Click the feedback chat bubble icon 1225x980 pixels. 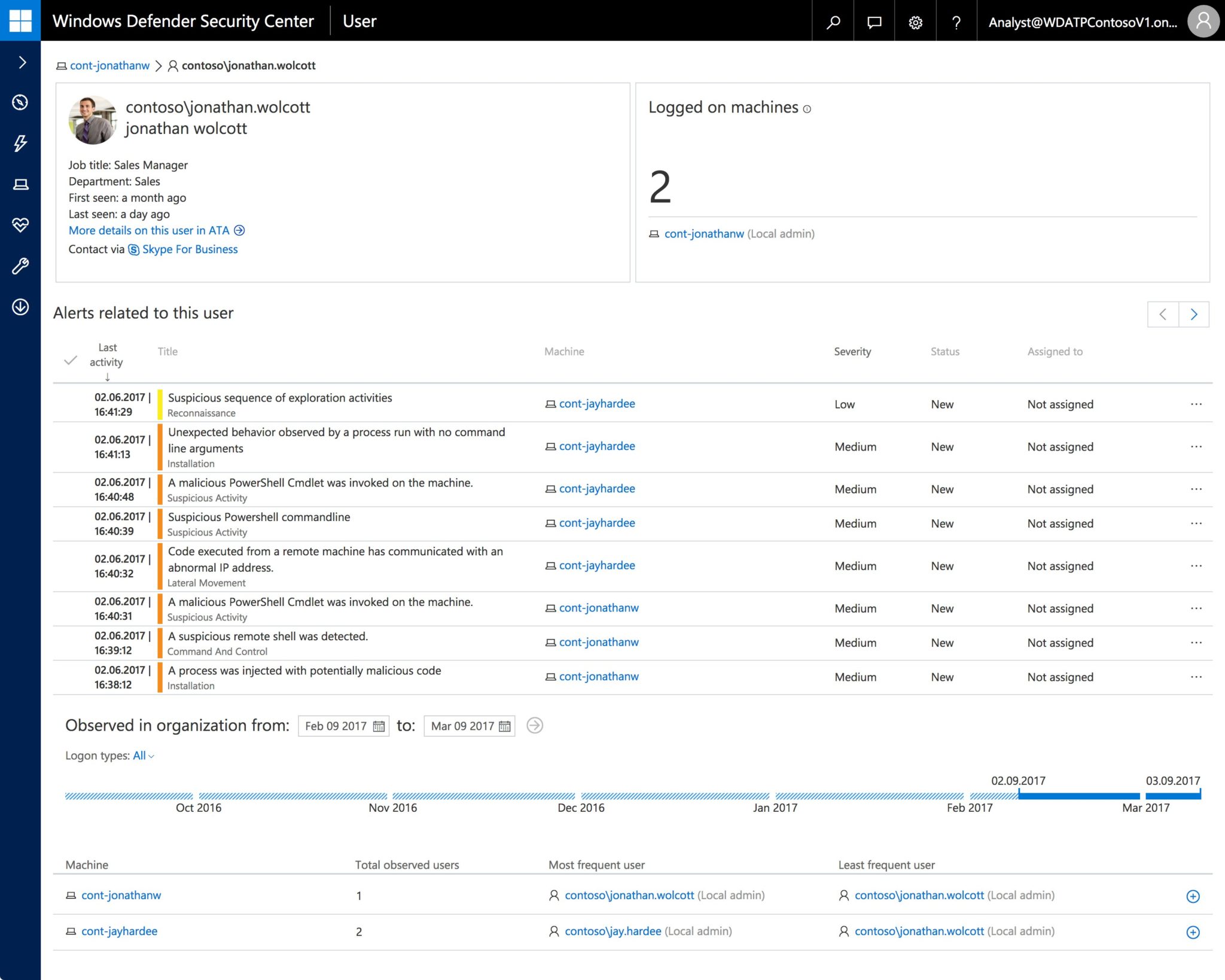point(874,22)
